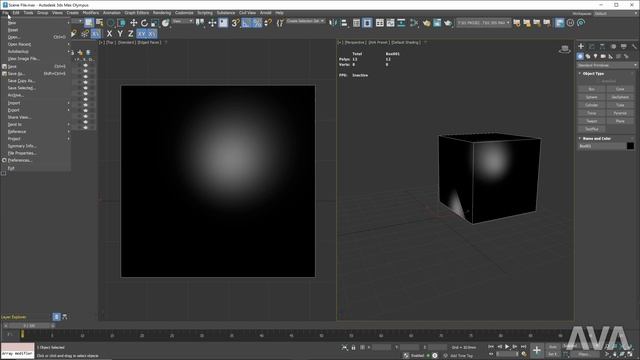Click the Cone primitive button
Image resolution: width=640 pixels, height=360 pixels.
point(620,89)
